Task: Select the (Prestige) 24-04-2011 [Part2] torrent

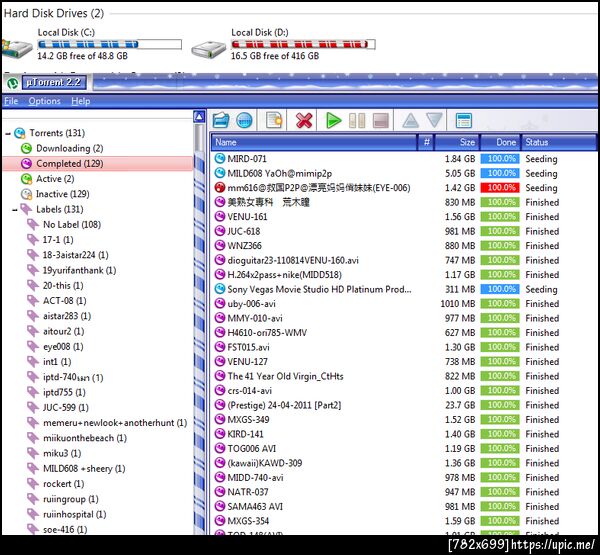Action: (404, 405)
